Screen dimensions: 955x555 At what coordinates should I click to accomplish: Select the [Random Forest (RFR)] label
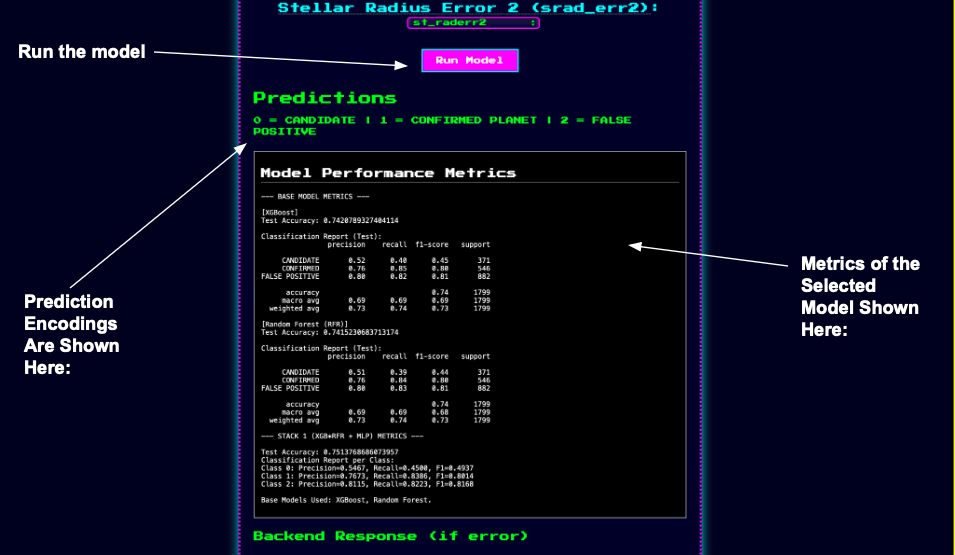tap(305, 324)
